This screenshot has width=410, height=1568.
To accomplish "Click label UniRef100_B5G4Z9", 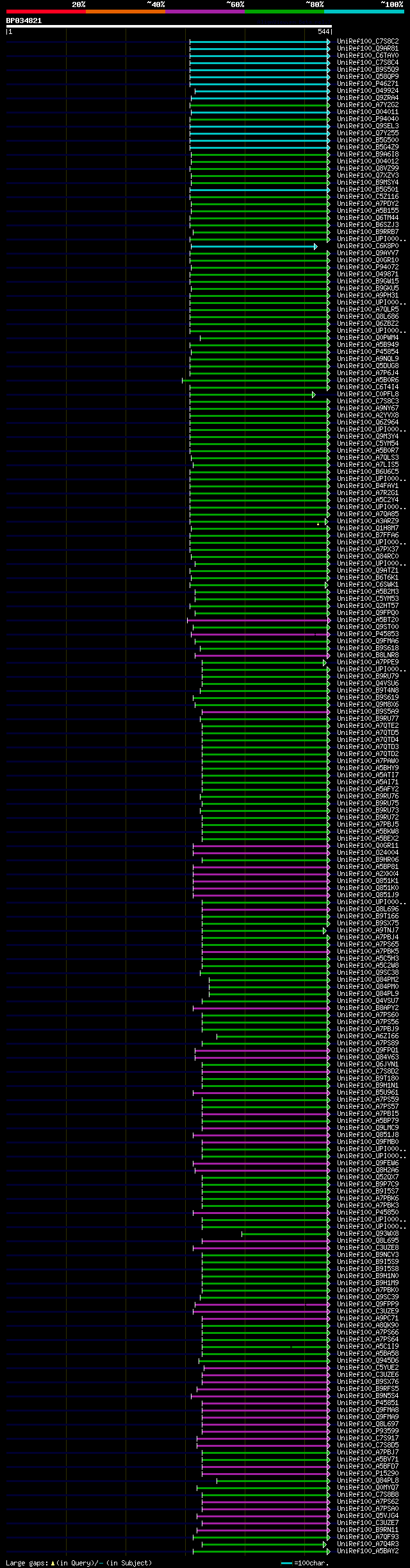I will tap(368, 148).
